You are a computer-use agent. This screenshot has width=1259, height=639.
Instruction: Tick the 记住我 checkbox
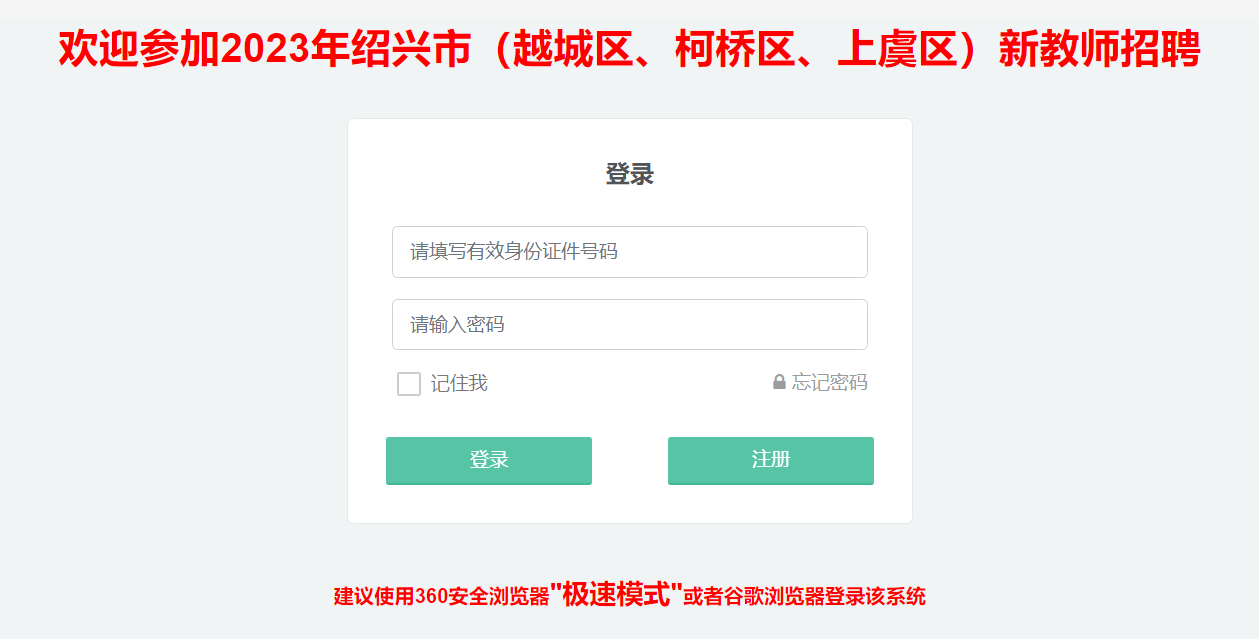click(x=409, y=384)
